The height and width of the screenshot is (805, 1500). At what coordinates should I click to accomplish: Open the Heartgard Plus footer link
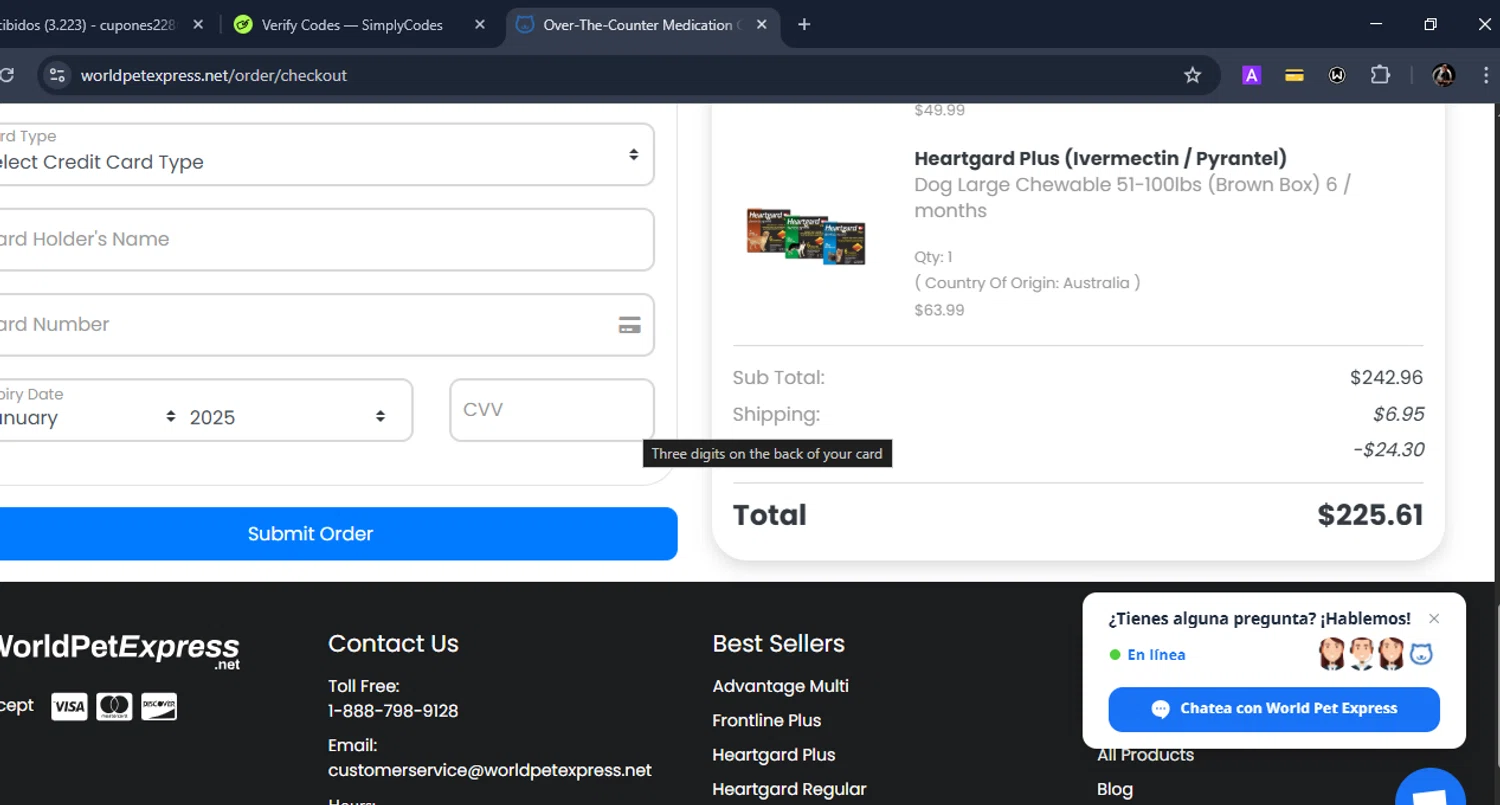(x=773, y=755)
